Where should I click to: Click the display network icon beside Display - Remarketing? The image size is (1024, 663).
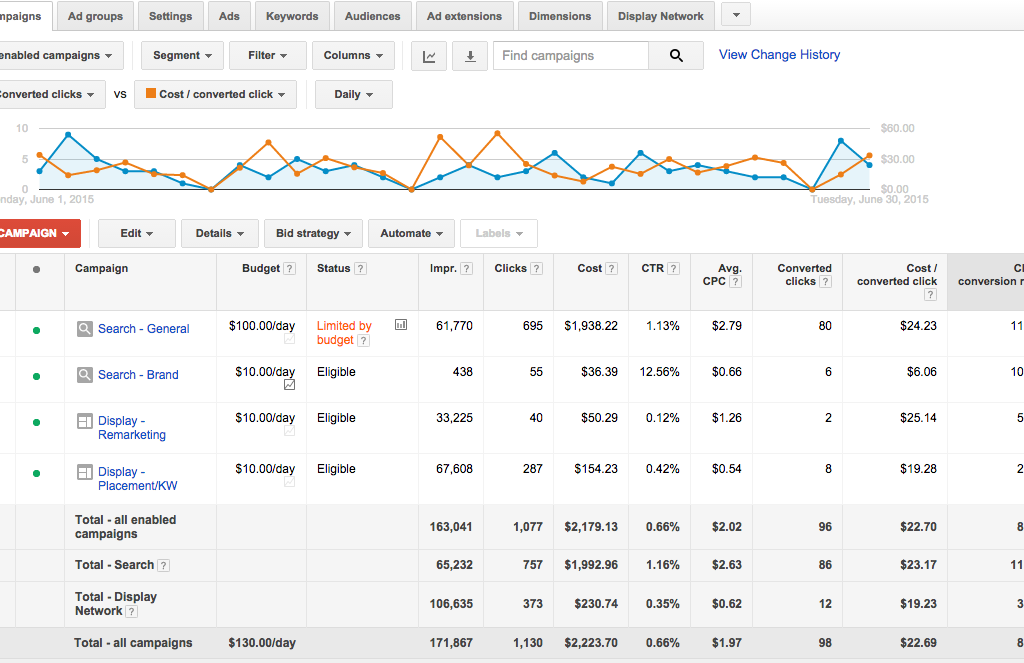(x=85, y=421)
